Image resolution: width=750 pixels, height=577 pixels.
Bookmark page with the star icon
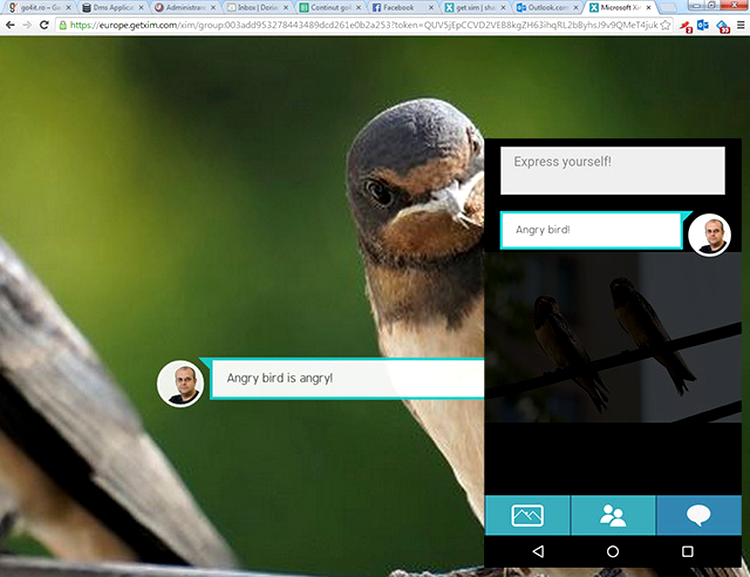(x=665, y=25)
